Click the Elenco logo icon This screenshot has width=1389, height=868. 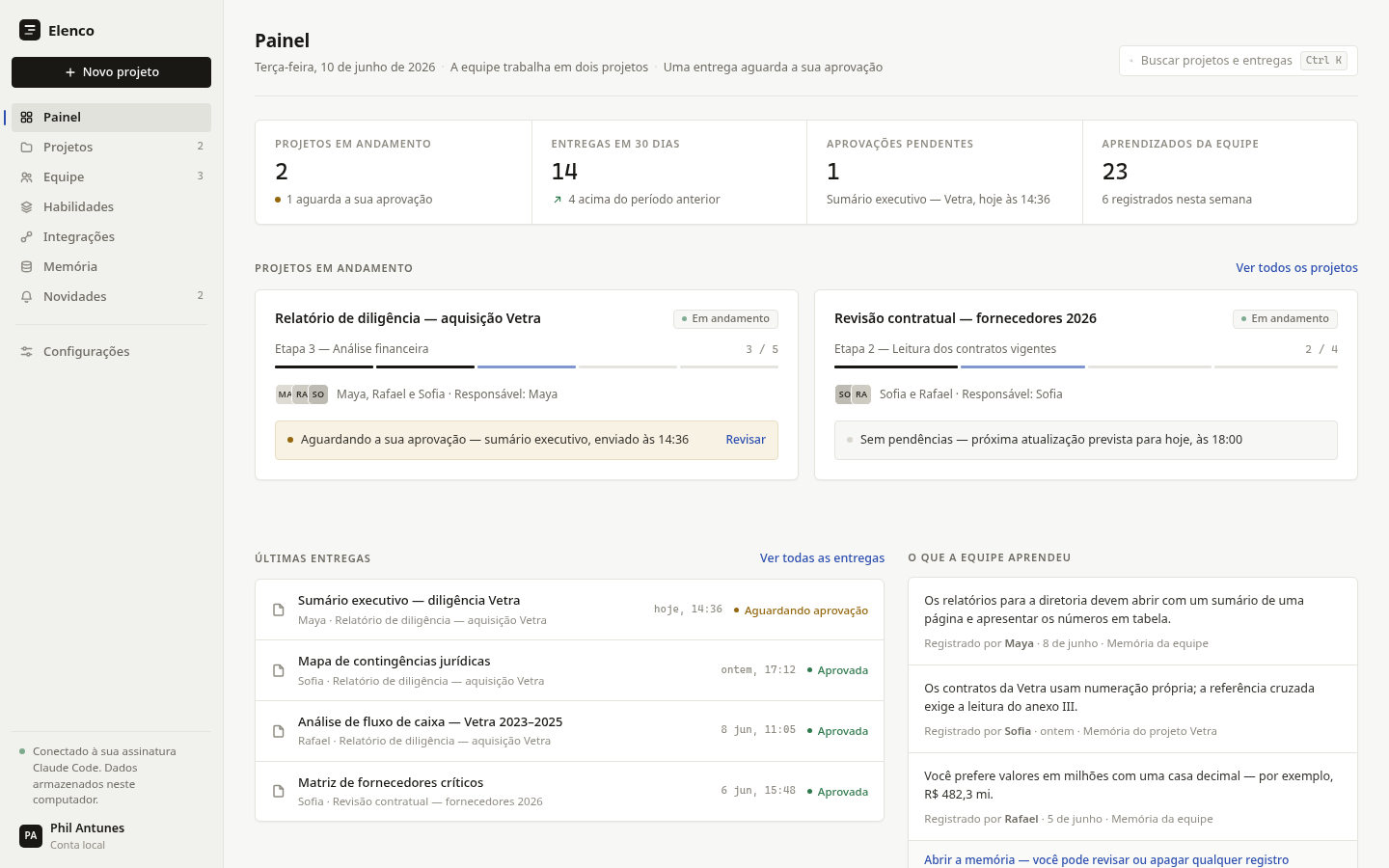[30, 30]
